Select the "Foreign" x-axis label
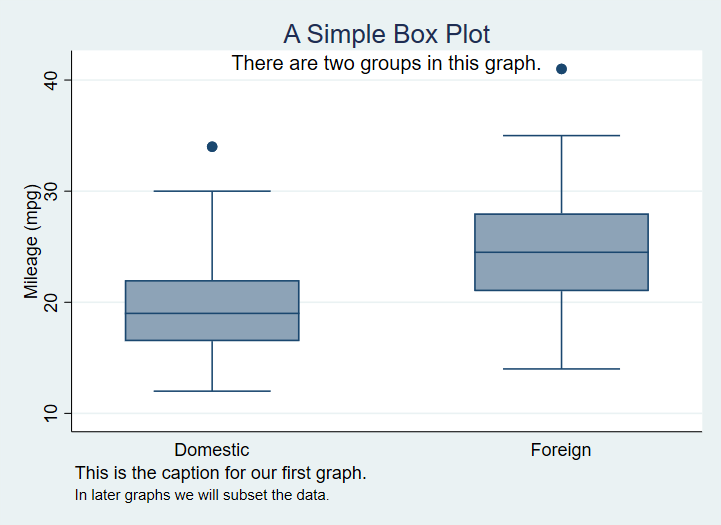The width and height of the screenshot is (721, 525). (561, 450)
